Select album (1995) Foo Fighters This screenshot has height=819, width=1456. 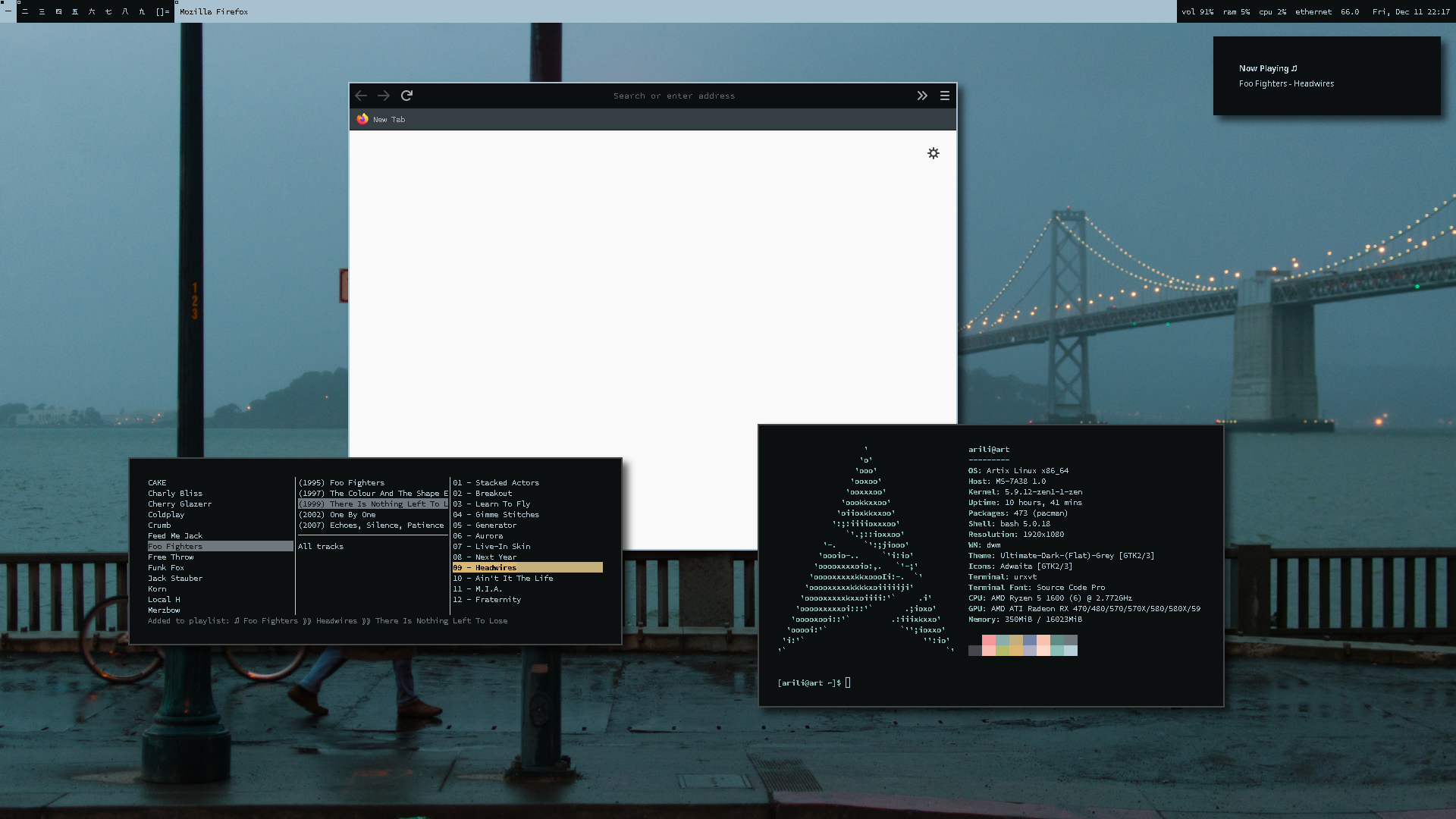pyautogui.click(x=341, y=483)
